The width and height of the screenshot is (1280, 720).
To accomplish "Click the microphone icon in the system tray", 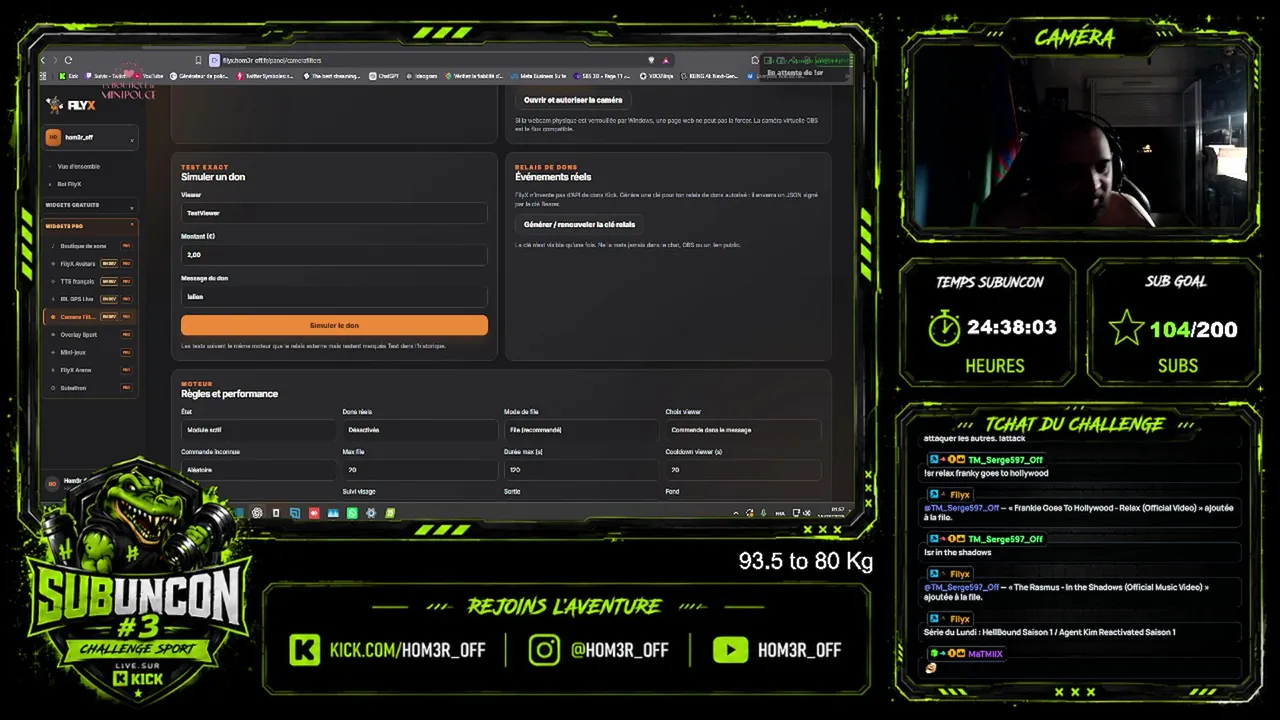I will 763,513.
